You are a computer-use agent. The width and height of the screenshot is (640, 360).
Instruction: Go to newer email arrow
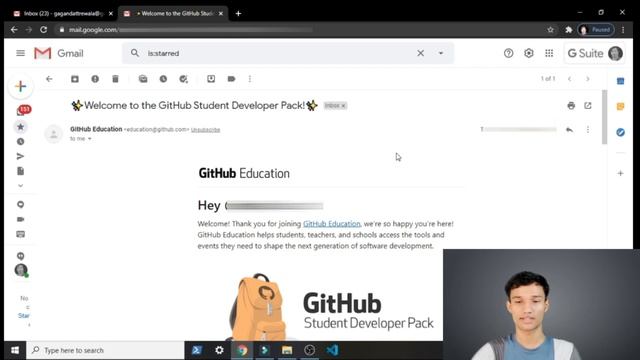[x=569, y=79]
